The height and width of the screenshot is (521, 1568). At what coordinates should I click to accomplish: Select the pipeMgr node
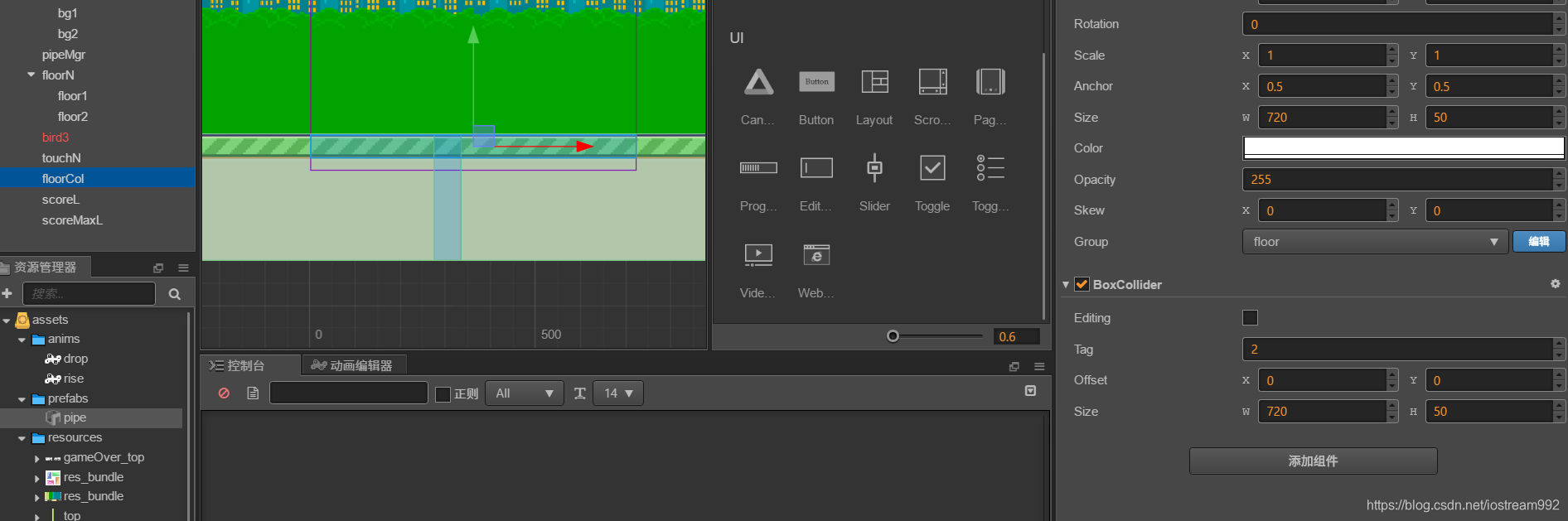pyautogui.click(x=64, y=55)
